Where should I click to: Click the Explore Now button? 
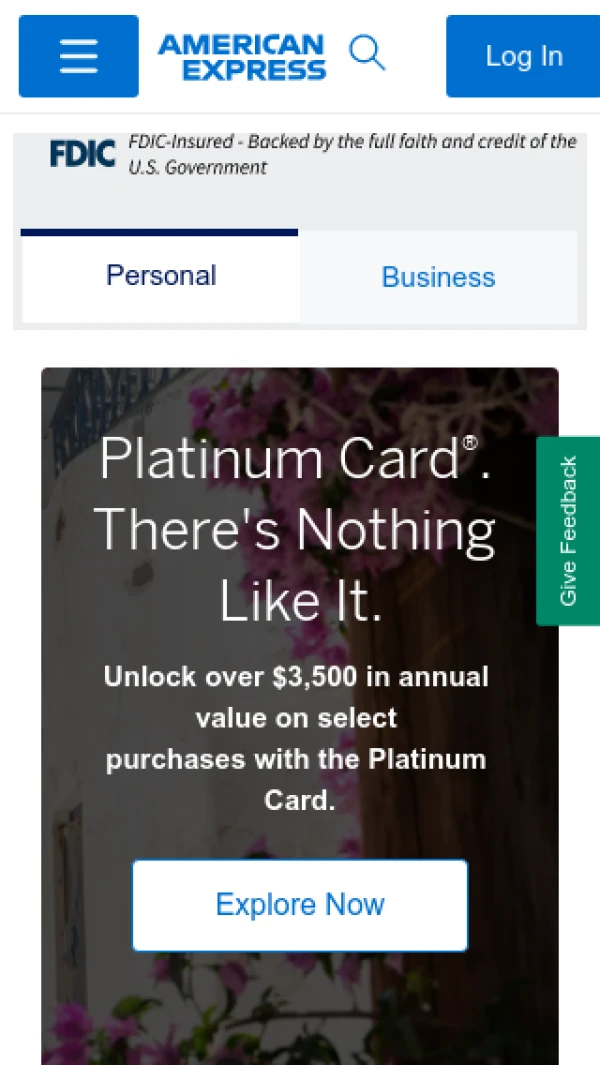(x=300, y=905)
